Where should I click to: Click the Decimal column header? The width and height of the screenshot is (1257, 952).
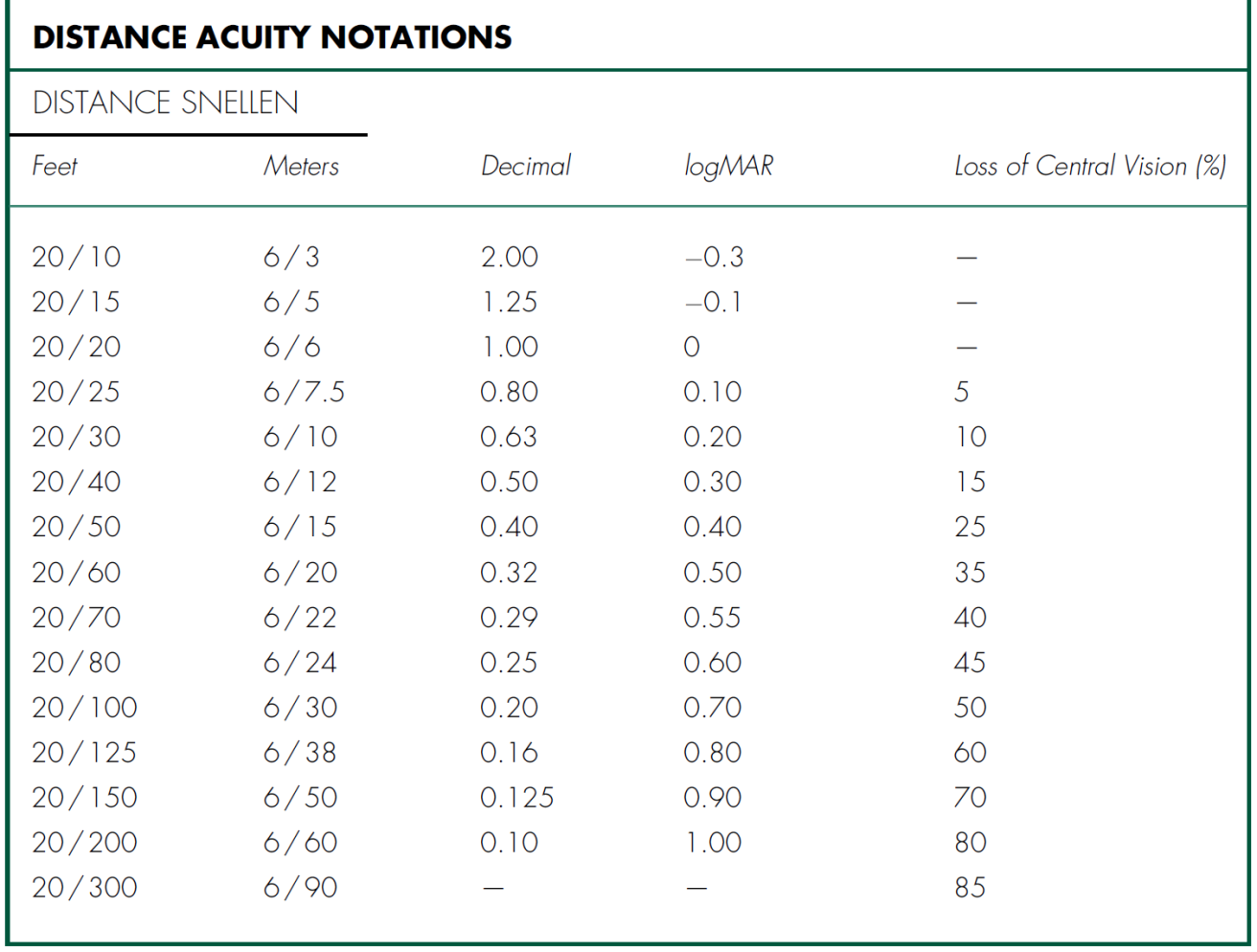(x=526, y=167)
